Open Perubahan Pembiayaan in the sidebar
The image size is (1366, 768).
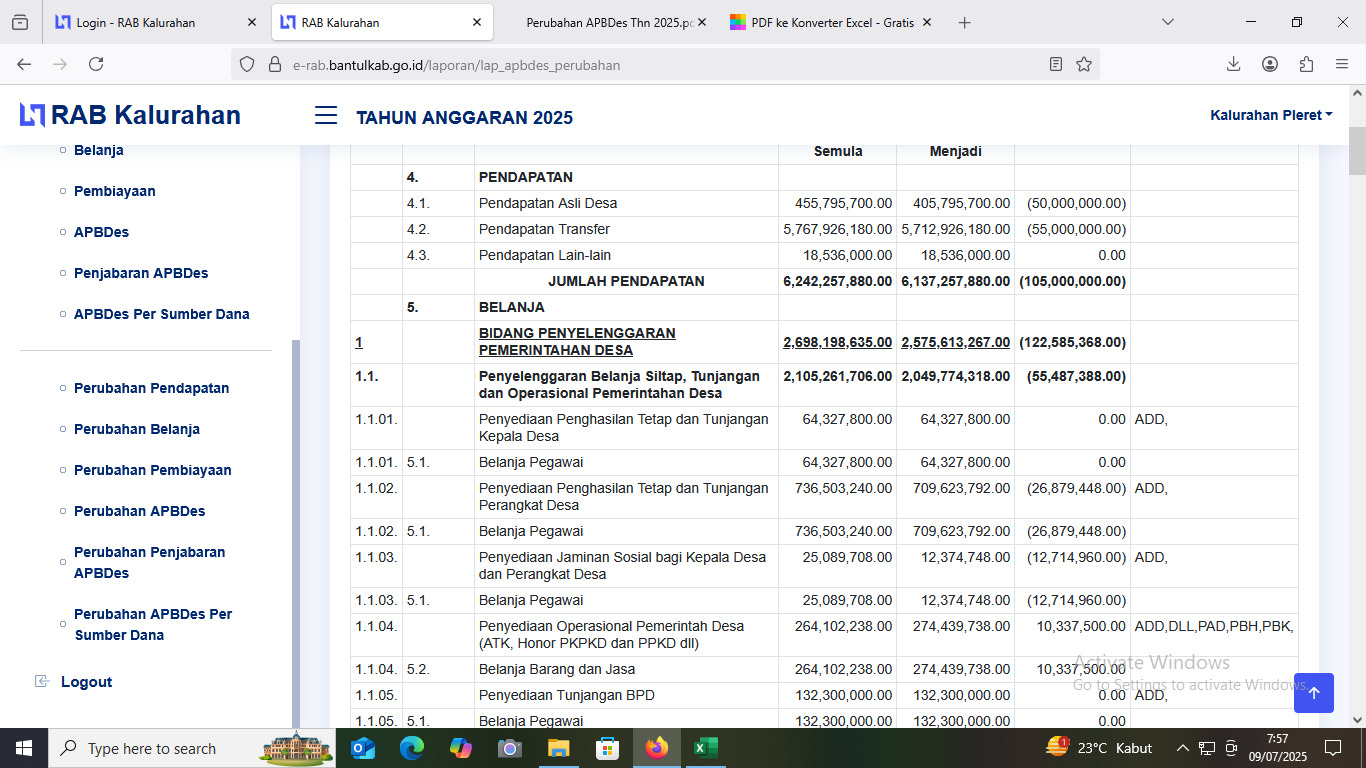click(x=153, y=470)
